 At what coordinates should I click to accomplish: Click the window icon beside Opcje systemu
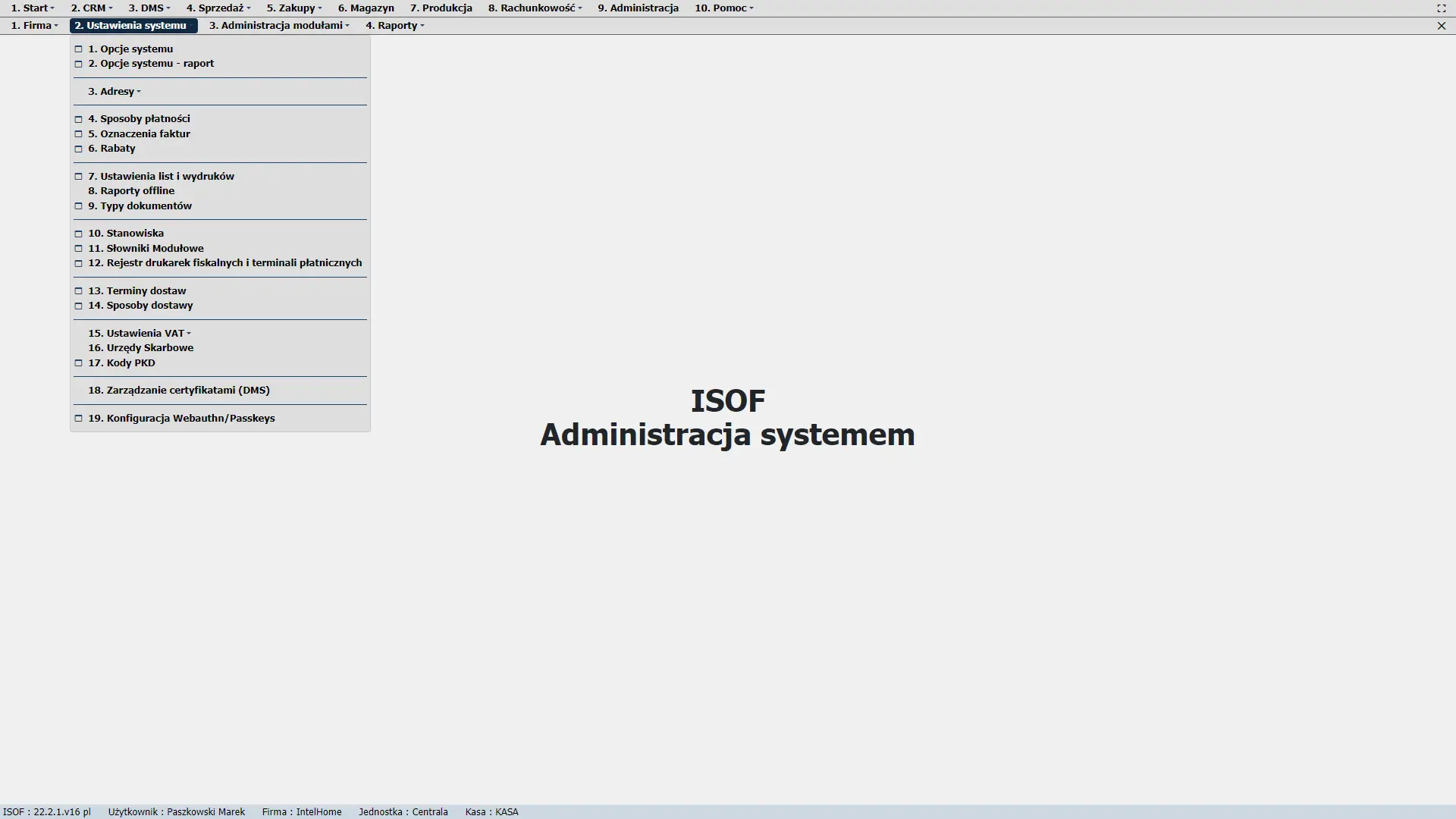coord(78,49)
